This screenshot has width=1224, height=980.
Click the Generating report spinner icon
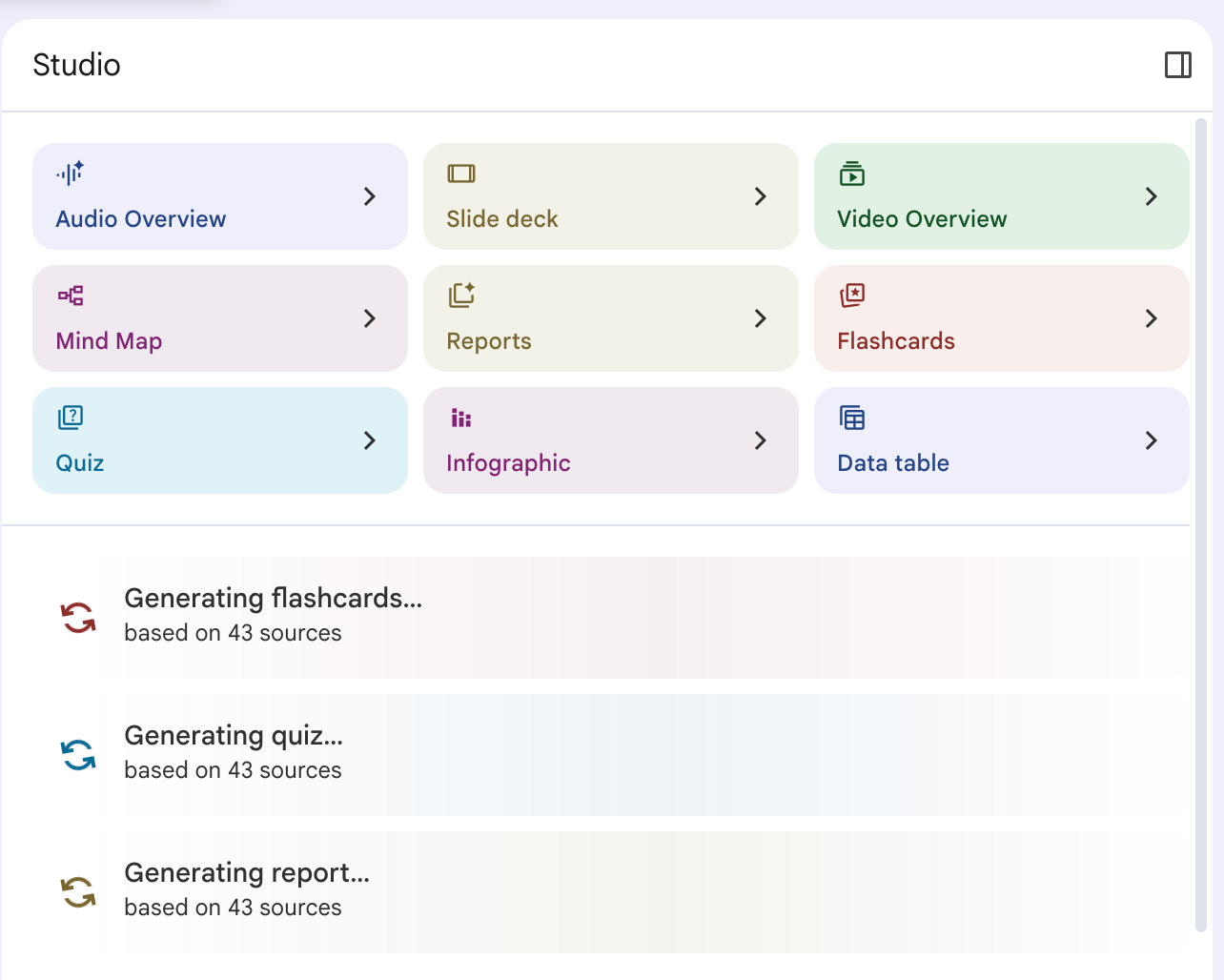[78, 892]
